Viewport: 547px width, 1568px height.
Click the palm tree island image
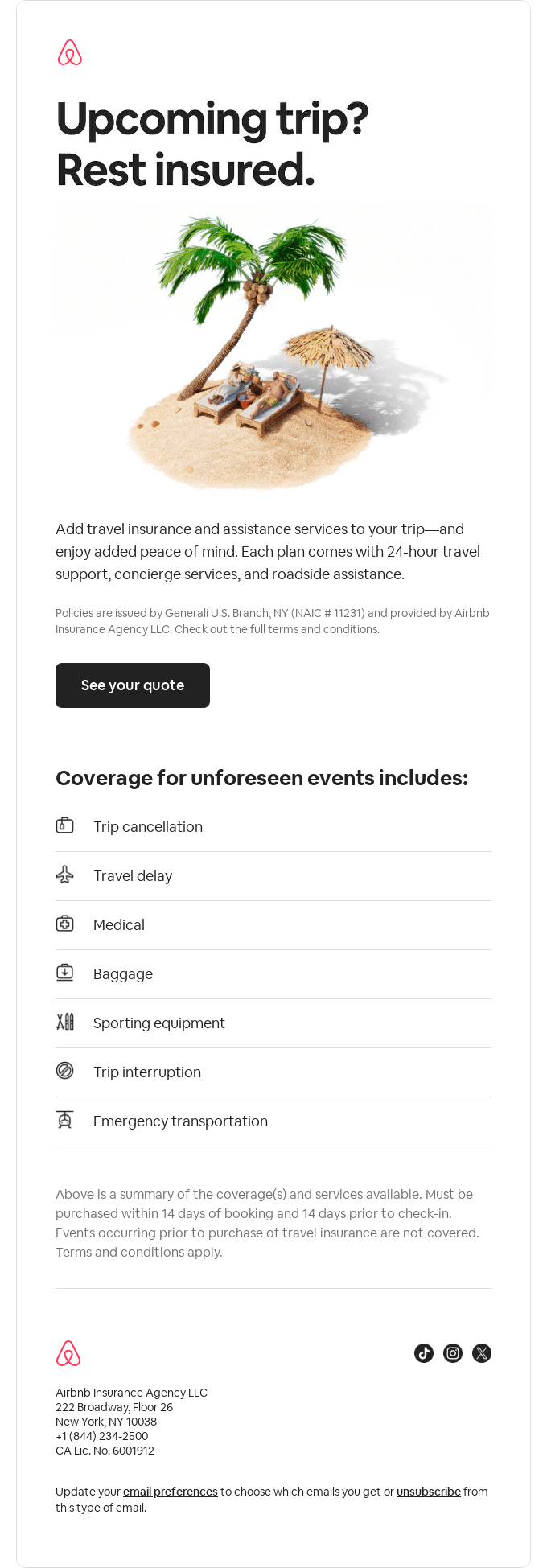pos(273,348)
